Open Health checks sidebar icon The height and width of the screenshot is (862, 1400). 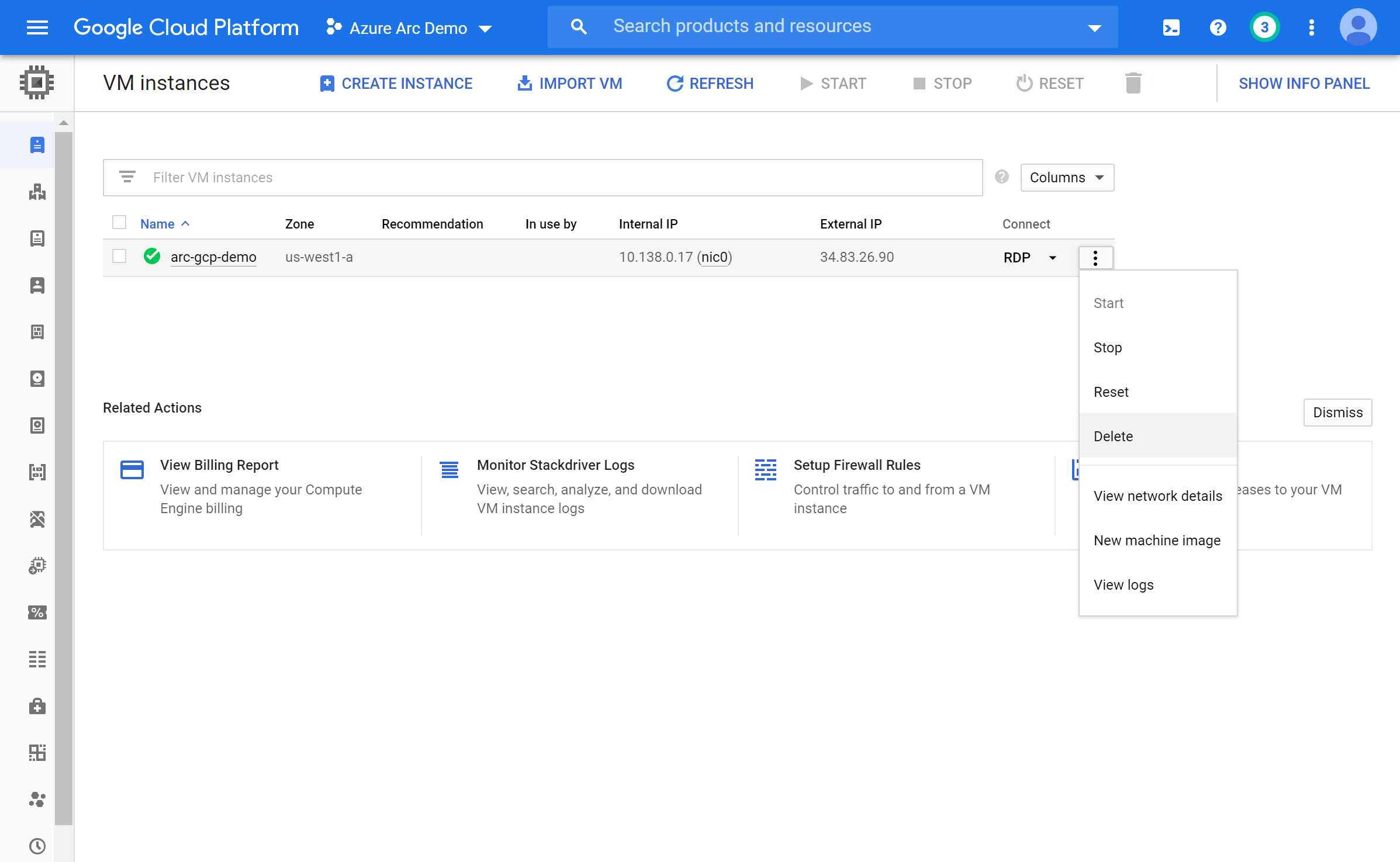tap(37, 706)
